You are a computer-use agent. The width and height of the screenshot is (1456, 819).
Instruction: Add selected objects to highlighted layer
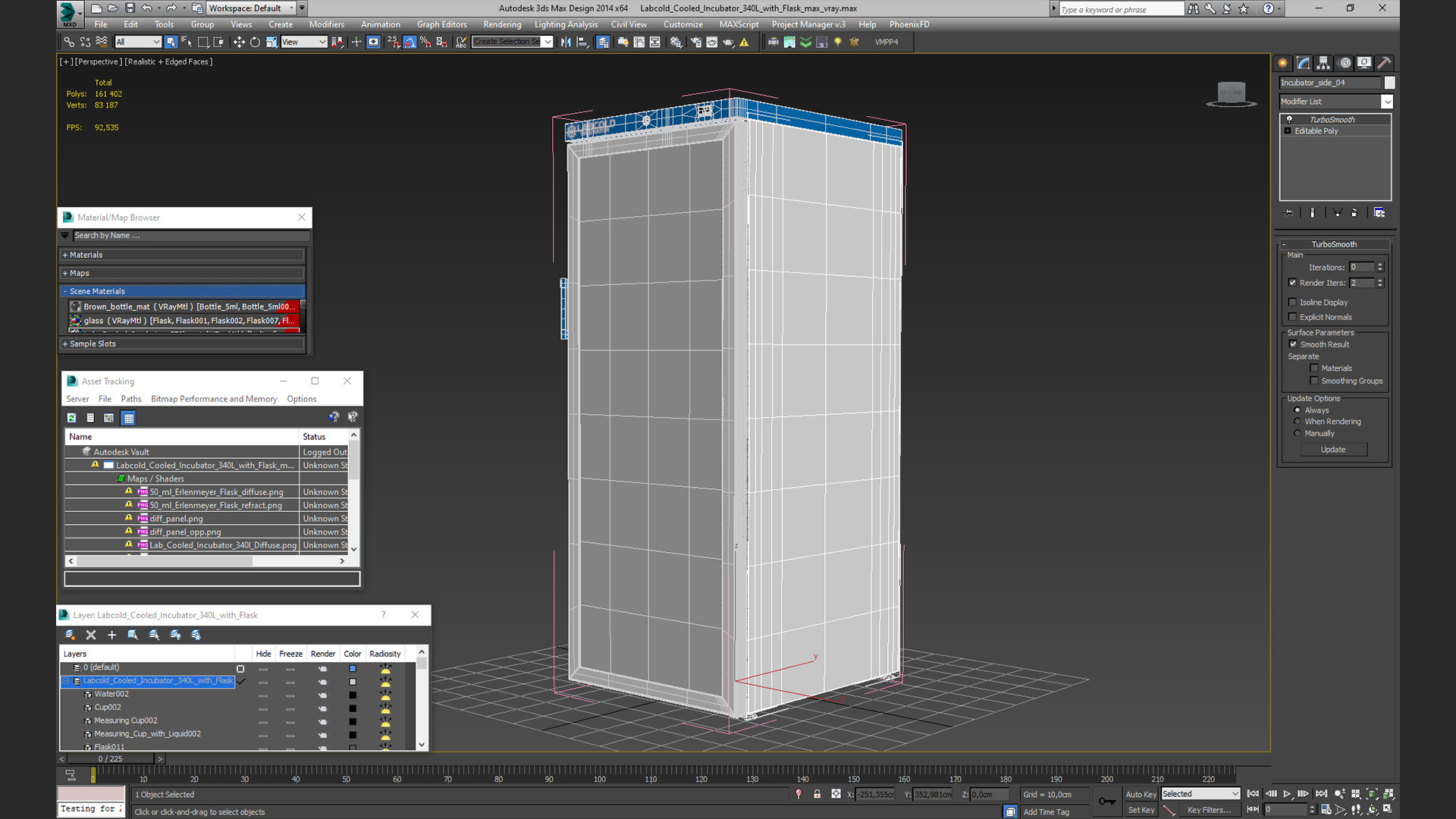pos(111,635)
